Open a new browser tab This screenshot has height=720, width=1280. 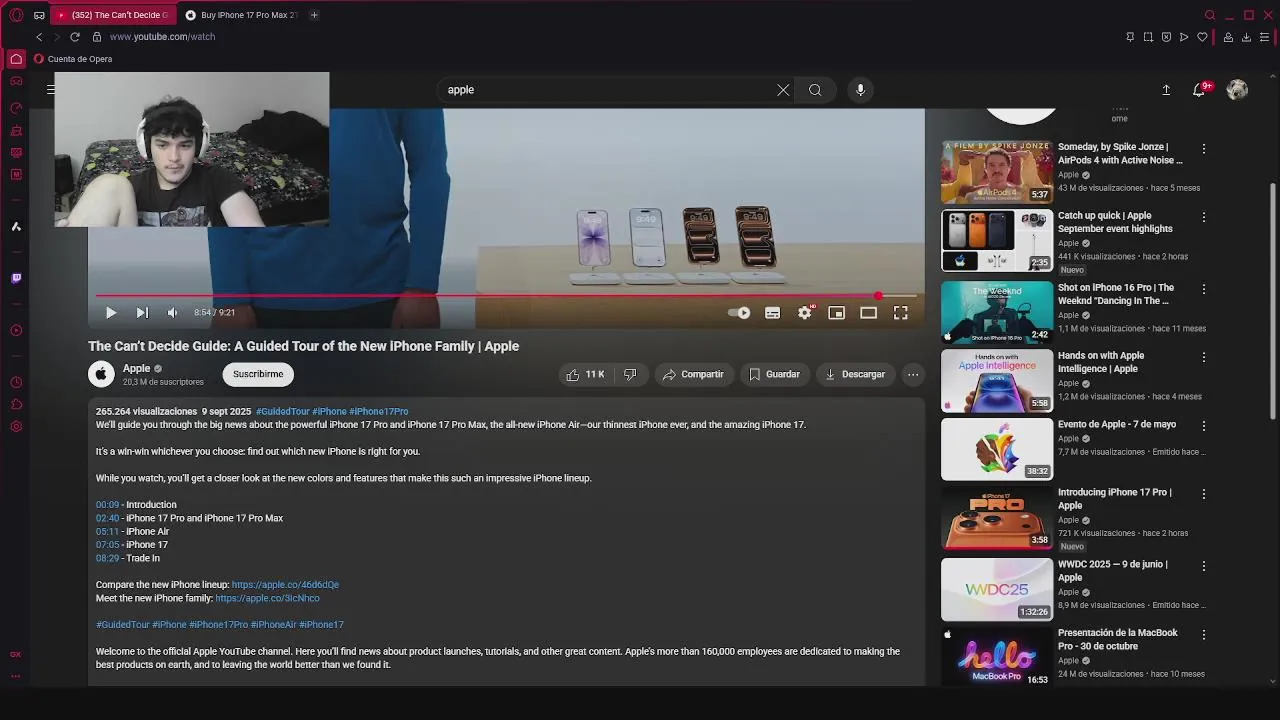(x=314, y=15)
